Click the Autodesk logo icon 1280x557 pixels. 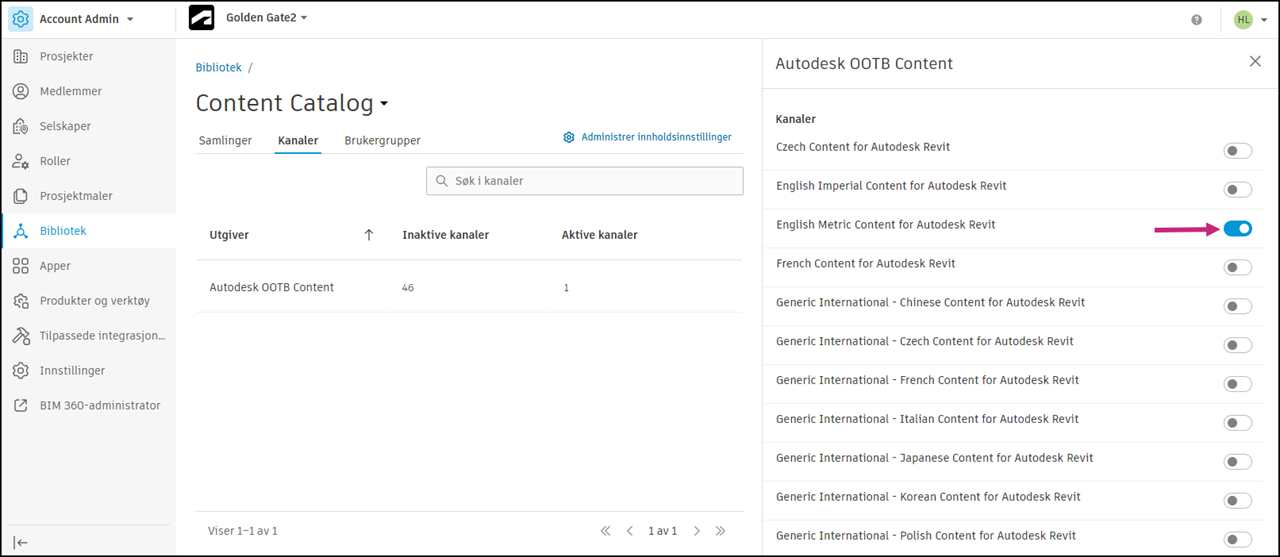coord(201,18)
